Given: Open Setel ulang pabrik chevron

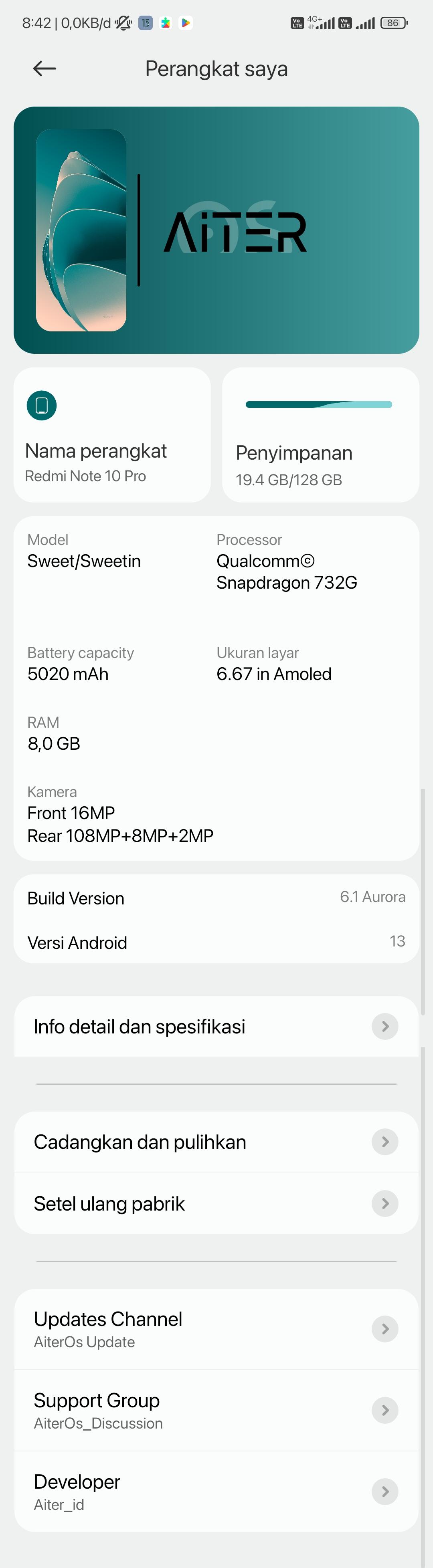Looking at the screenshot, I should tap(385, 1203).
